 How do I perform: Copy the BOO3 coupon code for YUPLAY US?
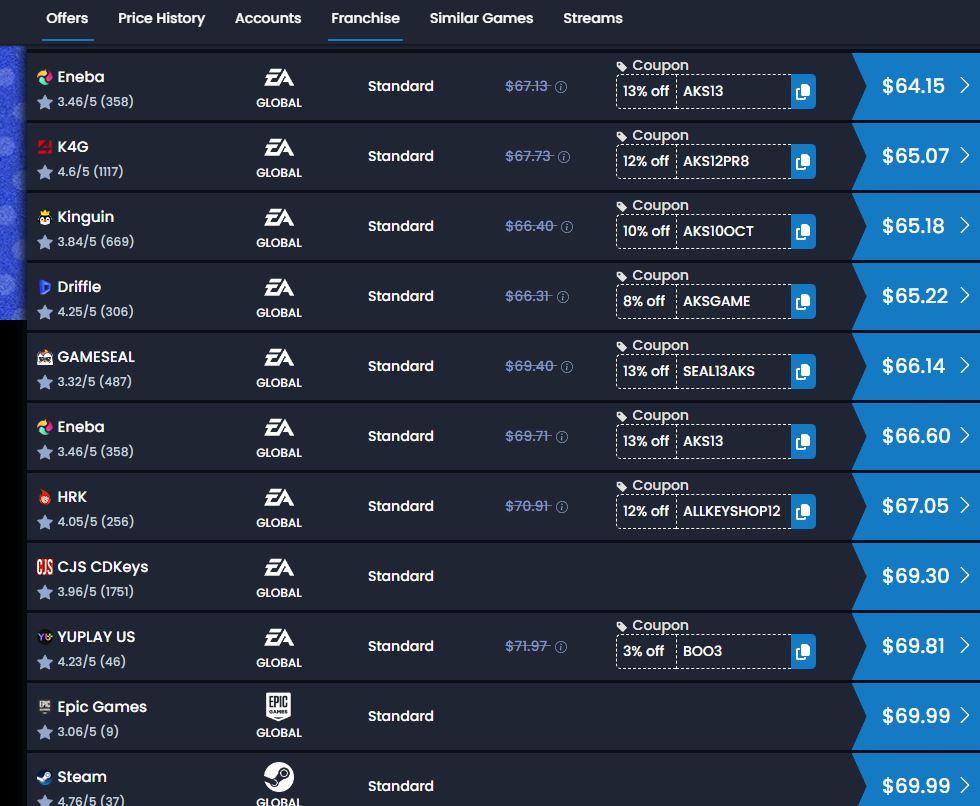803,652
